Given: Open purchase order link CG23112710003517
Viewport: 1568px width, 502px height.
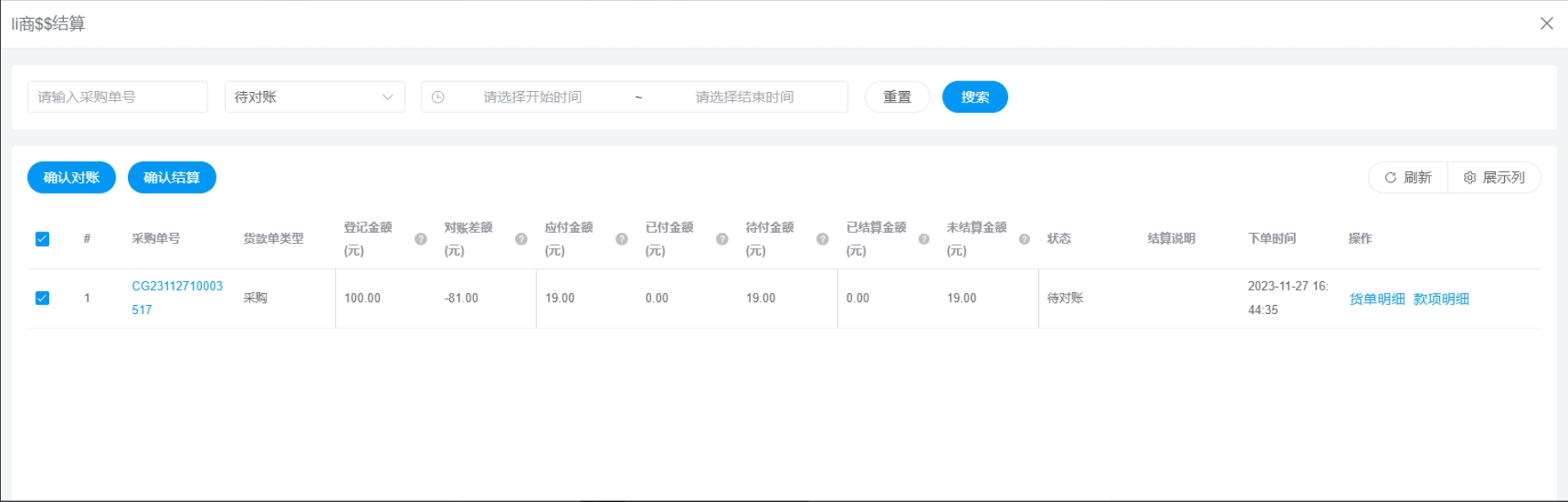Looking at the screenshot, I should pyautogui.click(x=176, y=286).
